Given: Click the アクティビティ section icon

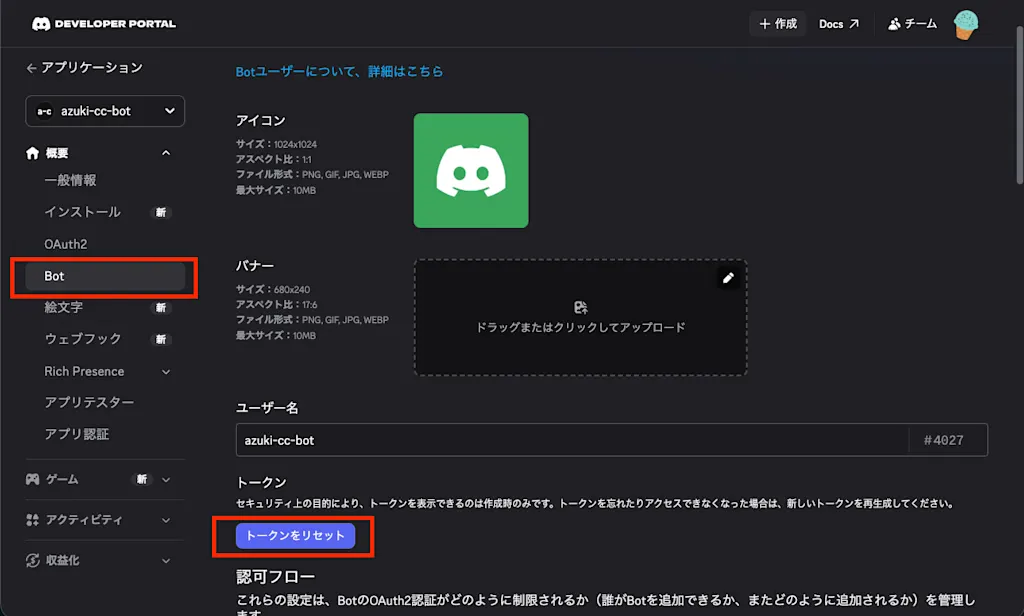Looking at the screenshot, I should [x=33, y=520].
